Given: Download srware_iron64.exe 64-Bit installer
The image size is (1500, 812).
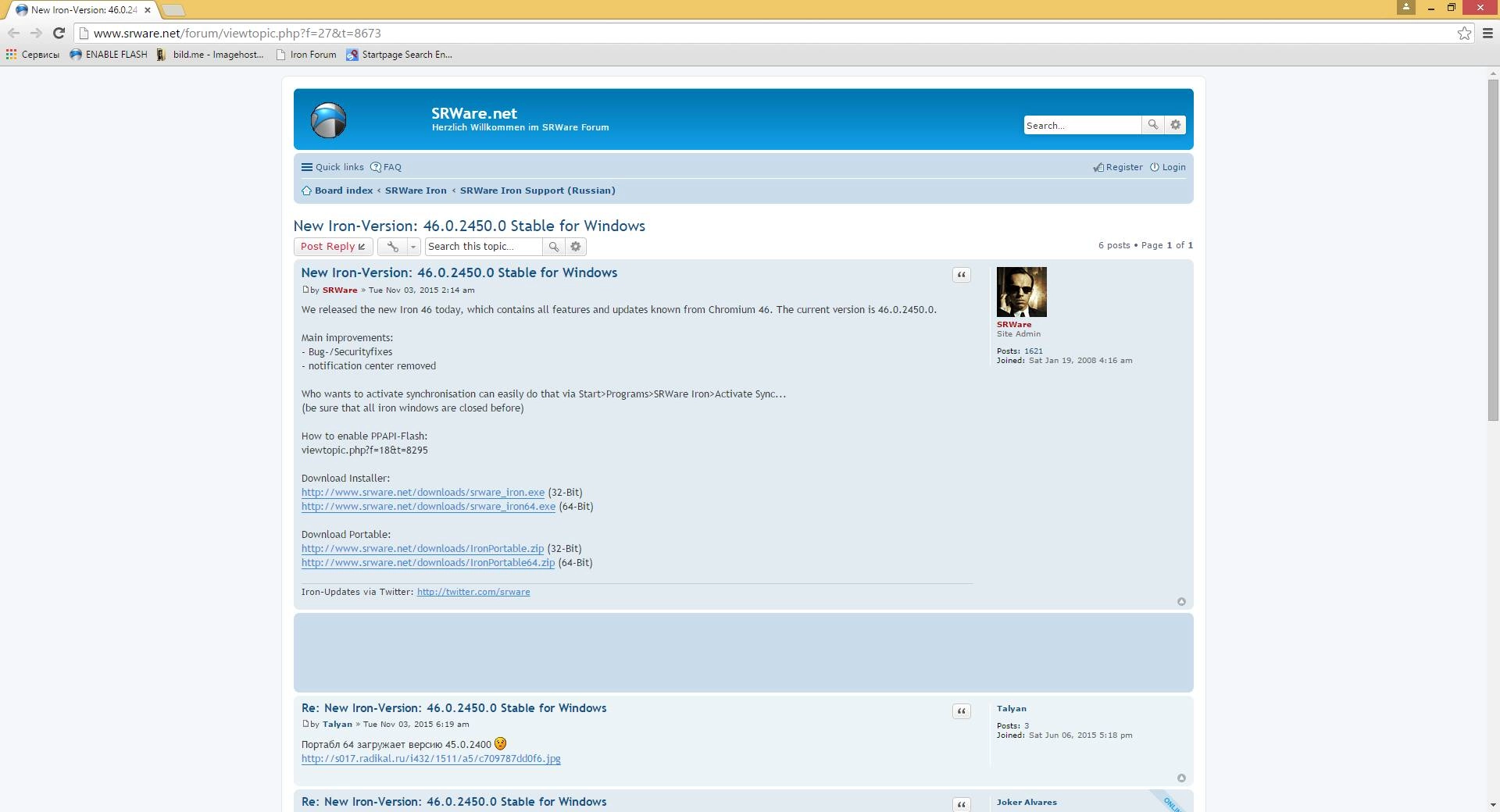Looking at the screenshot, I should click(x=429, y=507).
